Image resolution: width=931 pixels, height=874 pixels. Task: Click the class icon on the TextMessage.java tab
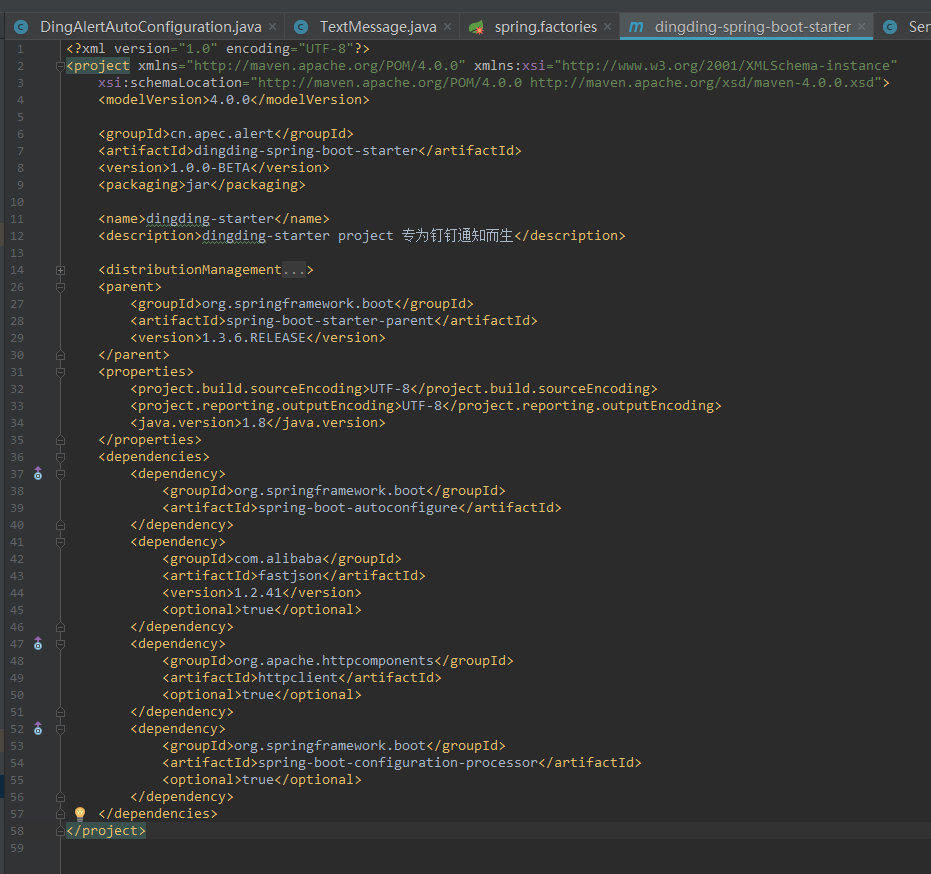point(301,27)
